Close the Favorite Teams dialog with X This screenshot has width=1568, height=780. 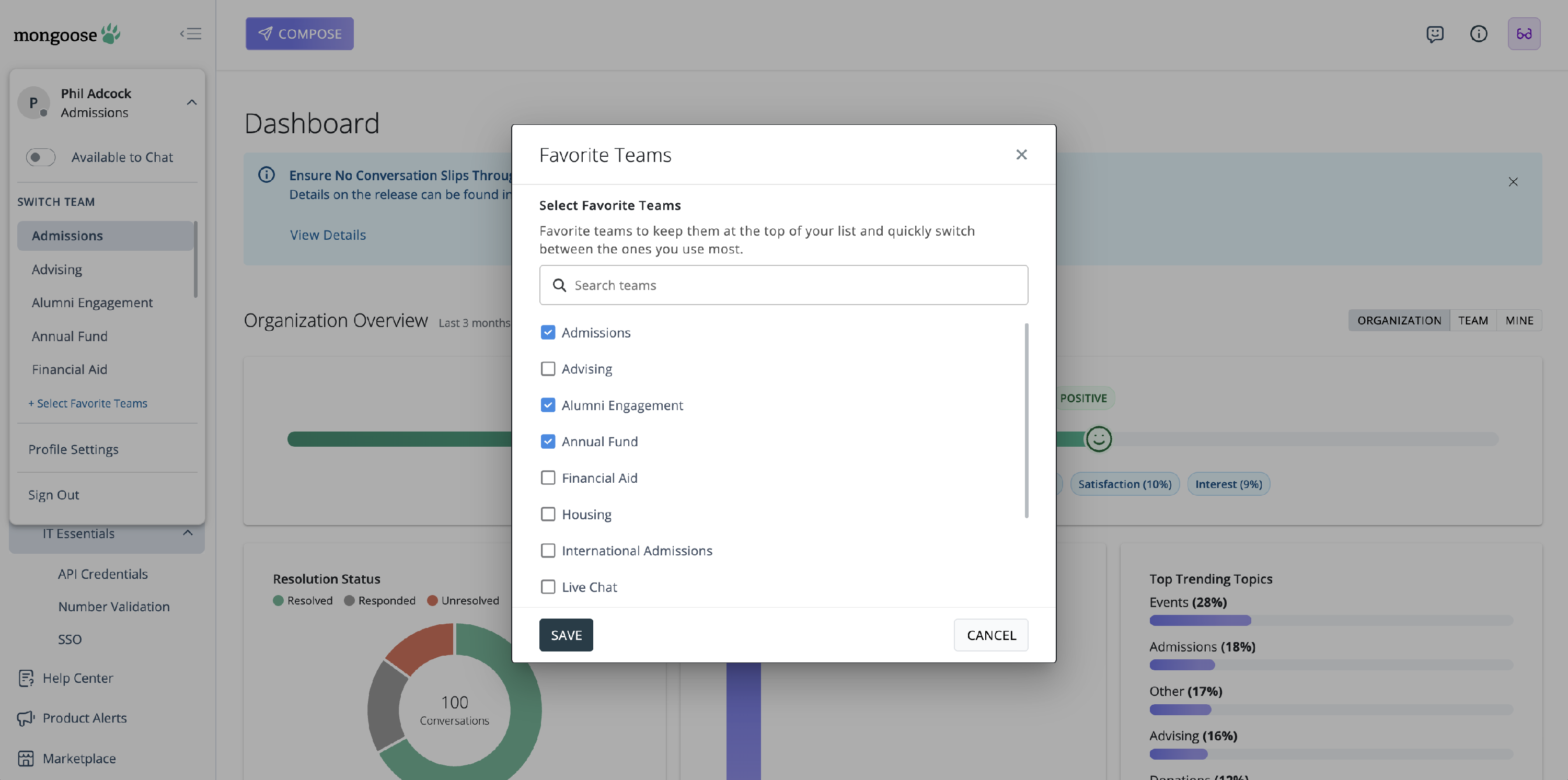(1021, 155)
